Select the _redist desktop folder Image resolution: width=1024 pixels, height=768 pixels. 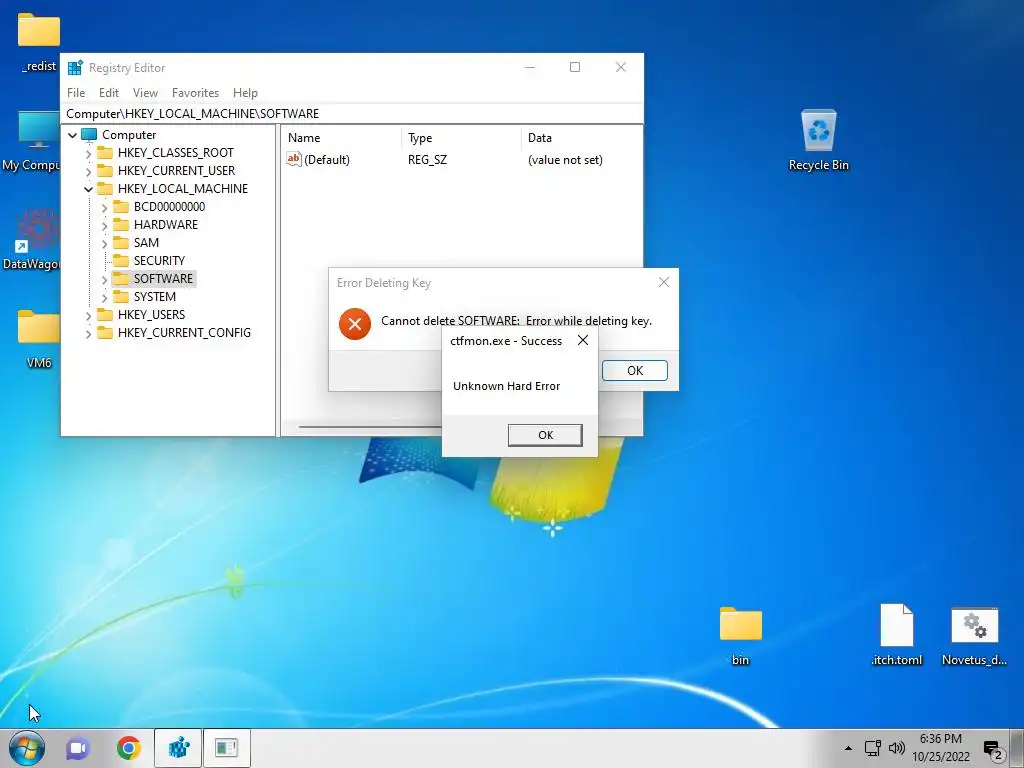(x=39, y=43)
